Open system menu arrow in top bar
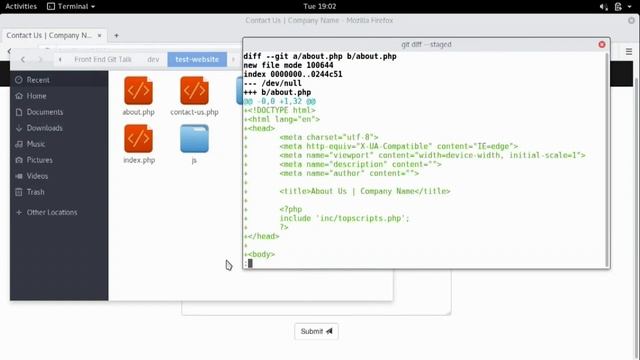The height and width of the screenshot is (360, 640). click(x=629, y=7)
